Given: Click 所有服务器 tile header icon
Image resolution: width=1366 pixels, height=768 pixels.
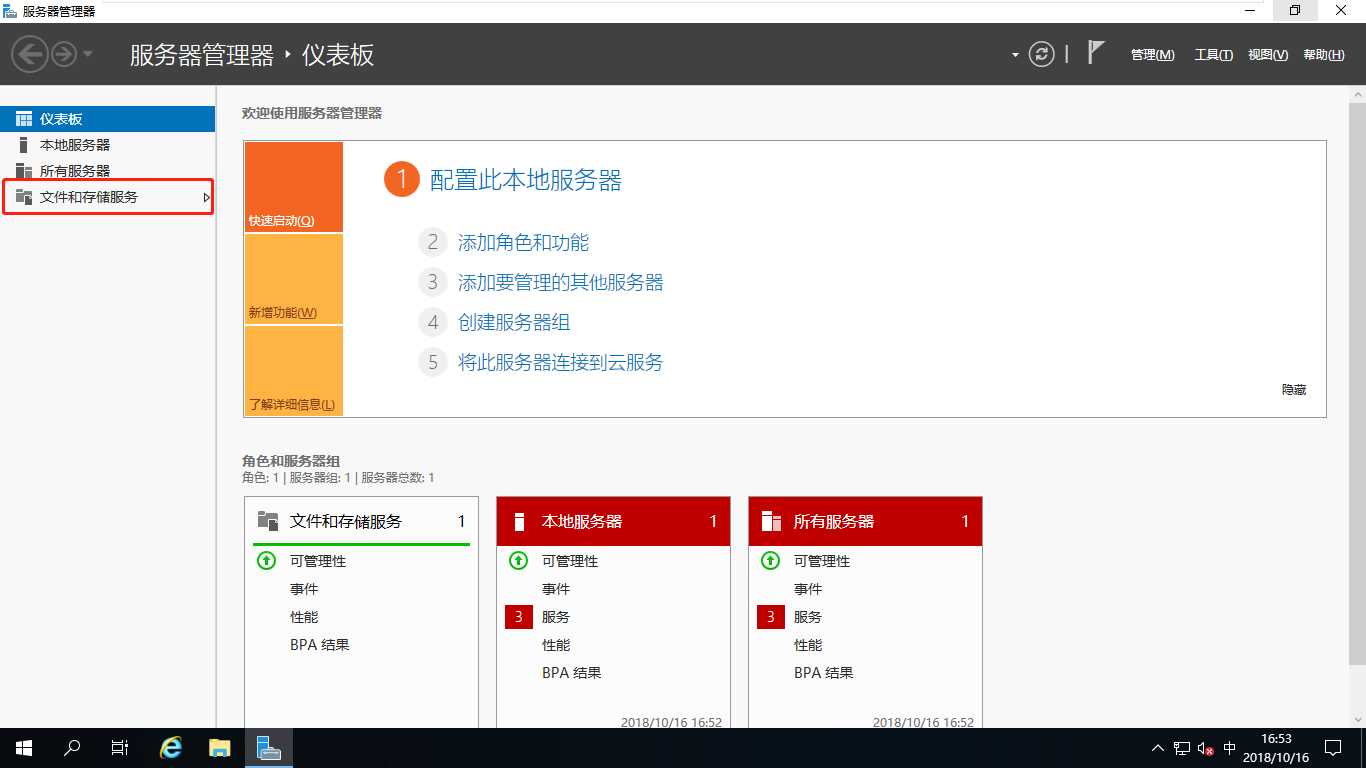Looking at the screenshot, I should pos(771,521).
